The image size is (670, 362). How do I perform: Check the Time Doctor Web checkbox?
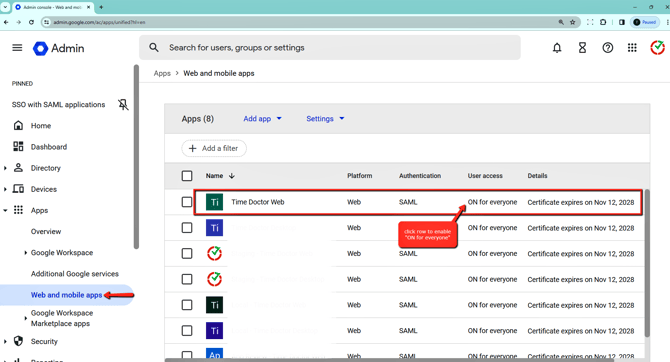tap(187, 202)
